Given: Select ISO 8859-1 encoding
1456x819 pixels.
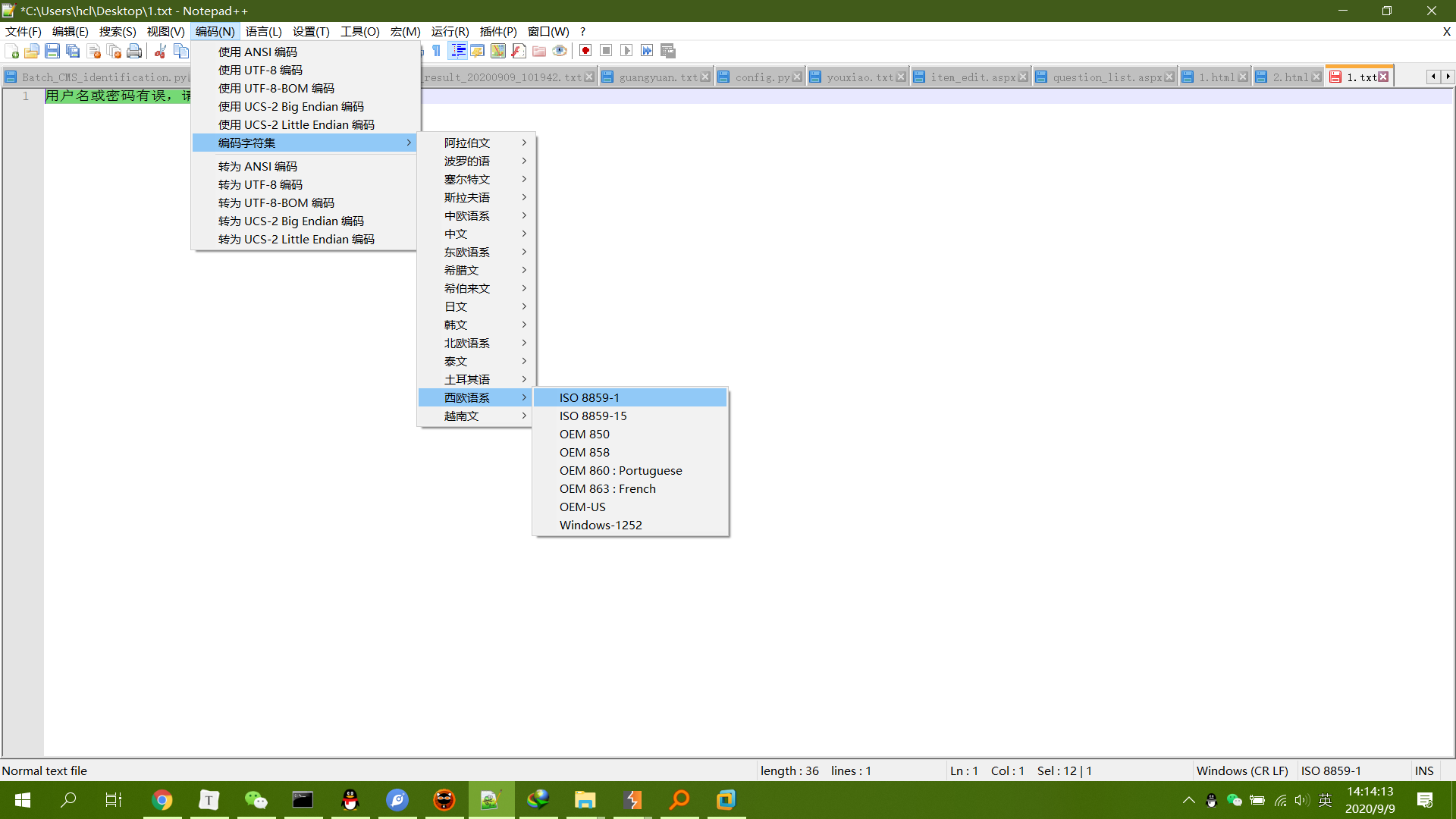Looking at the screenshot, I should pos(630,397).
